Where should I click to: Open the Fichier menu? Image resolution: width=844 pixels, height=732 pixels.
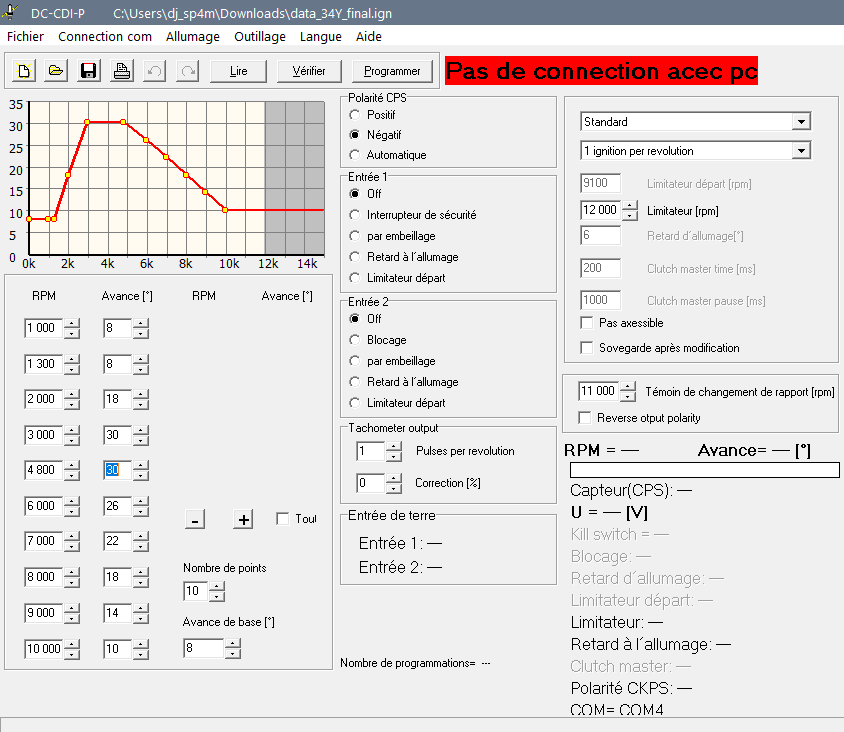click(x=25, y=37)
